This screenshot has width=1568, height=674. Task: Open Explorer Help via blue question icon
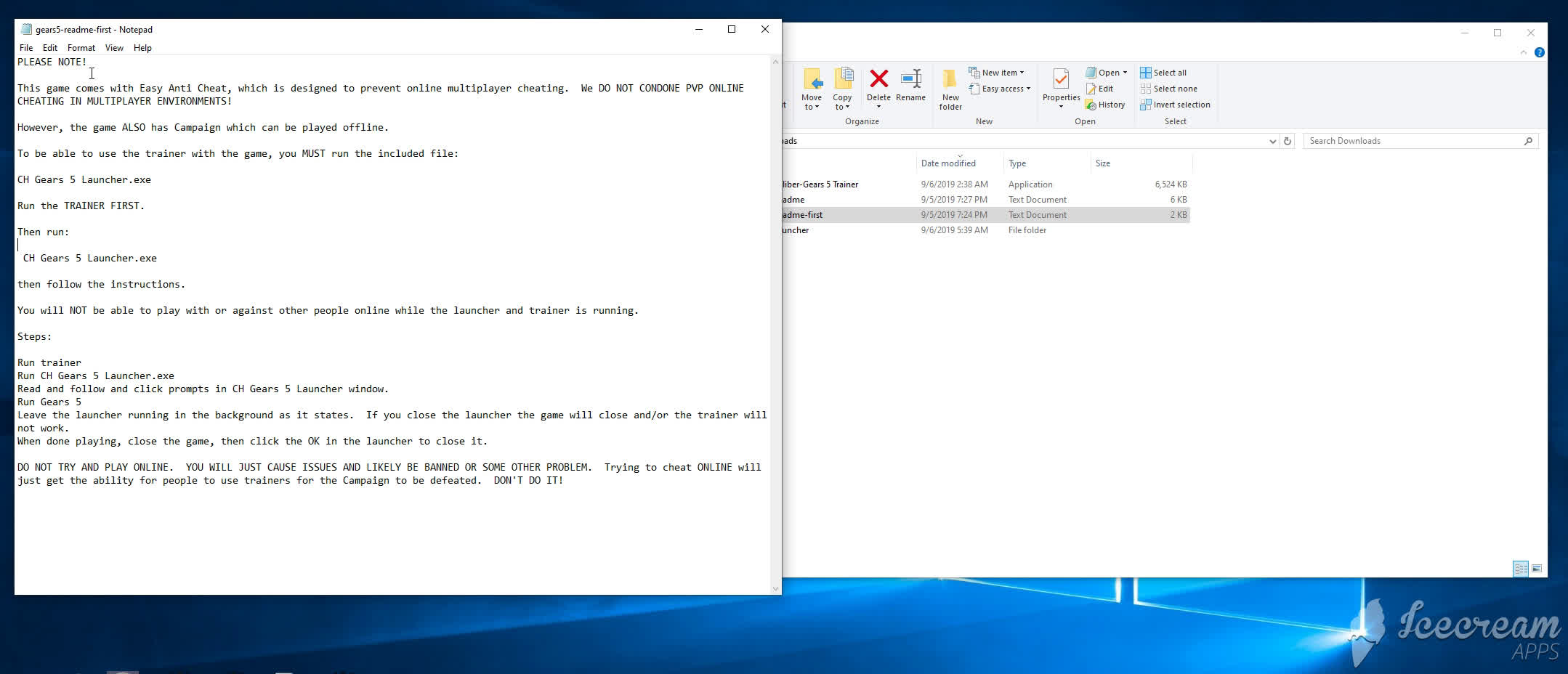1539,52
